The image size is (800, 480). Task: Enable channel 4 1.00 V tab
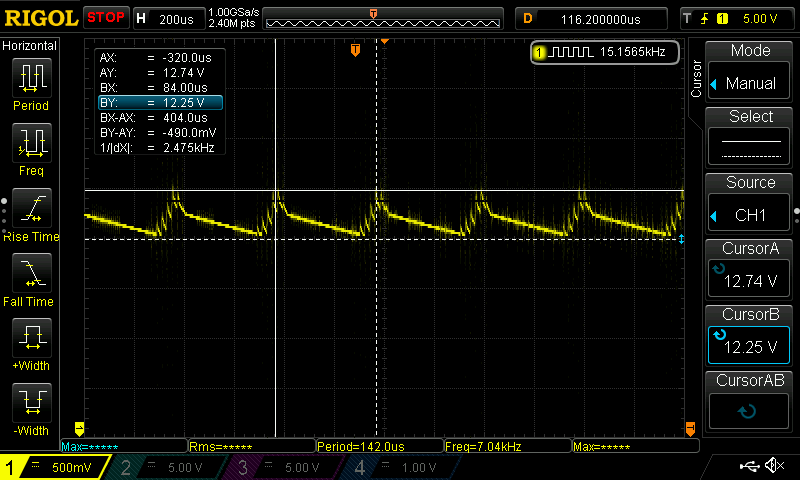401,467
